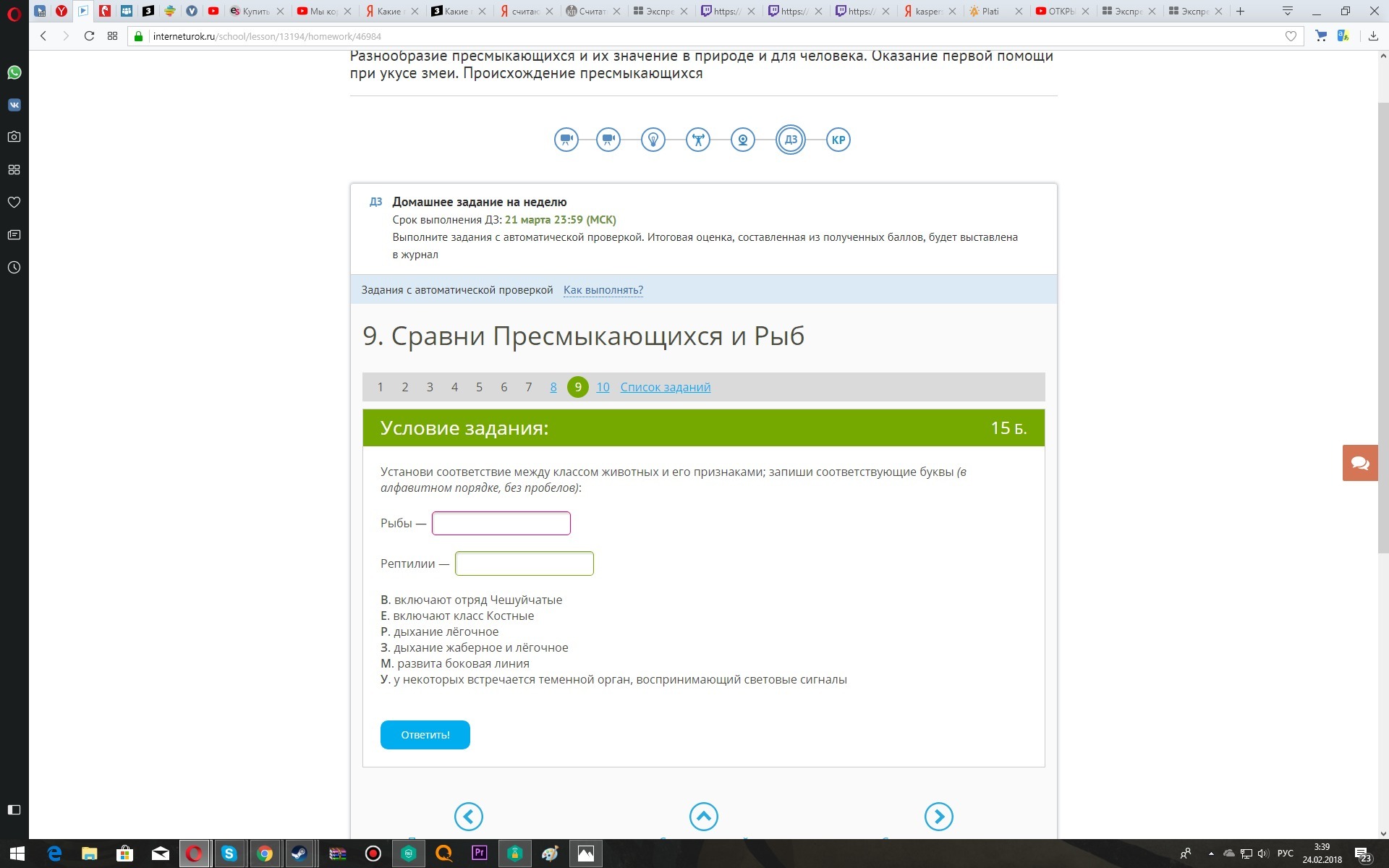
Task: Click the heart bookmark icon in address bar
Action: (1291, 36)
